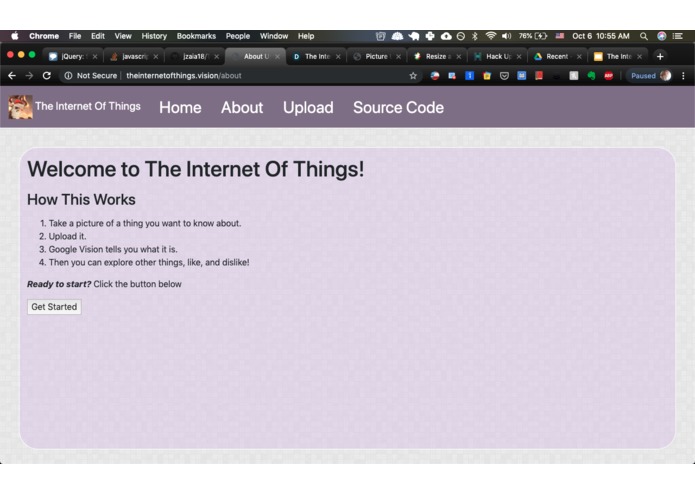Switch to the jzaia18 GitHub tab
This screenshot has height=494, width=695.
[x=194, y=56]
